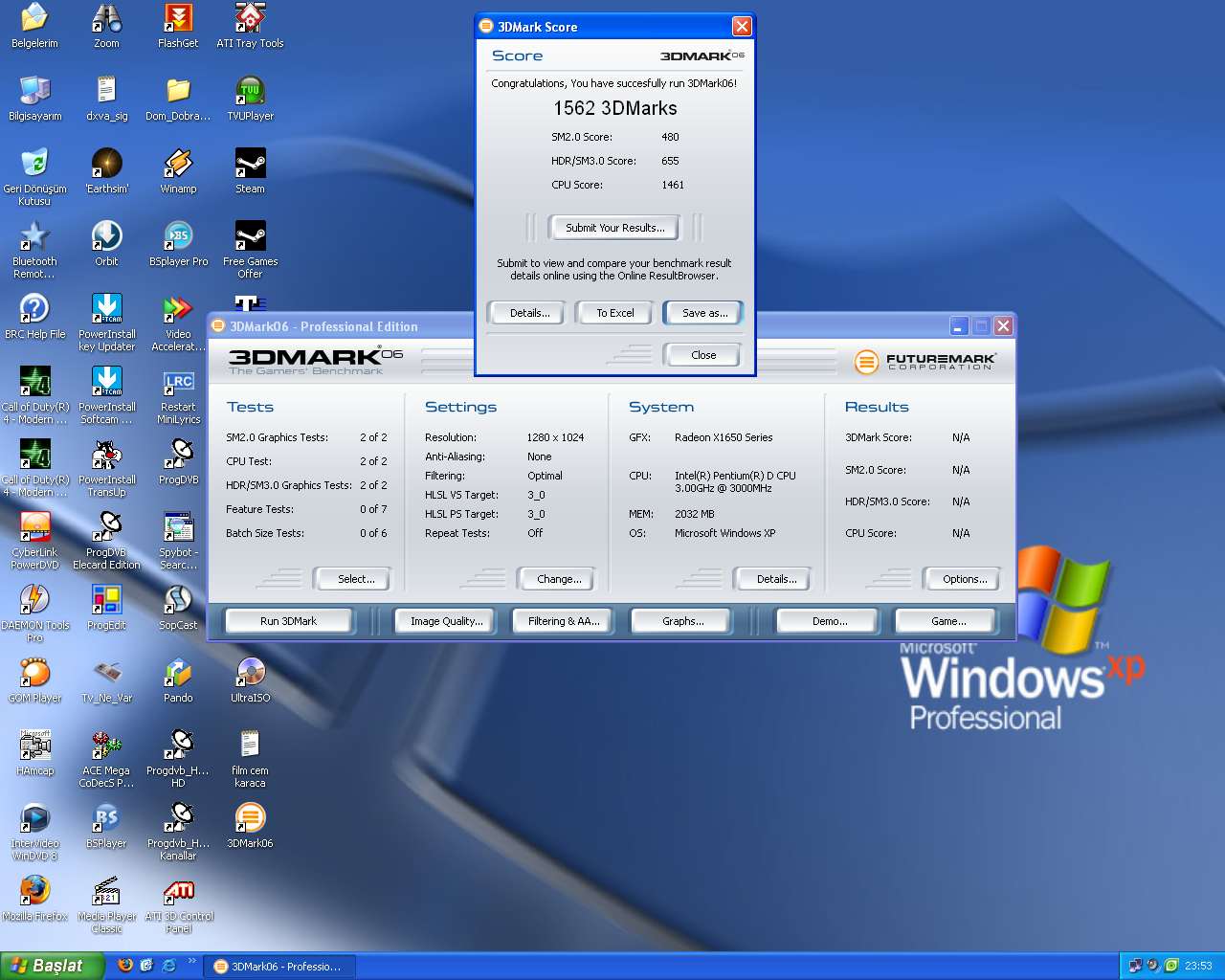Close the 3DMark Score dialog with X
Screen dimensions: 1225x980
[x=742, y=27]
